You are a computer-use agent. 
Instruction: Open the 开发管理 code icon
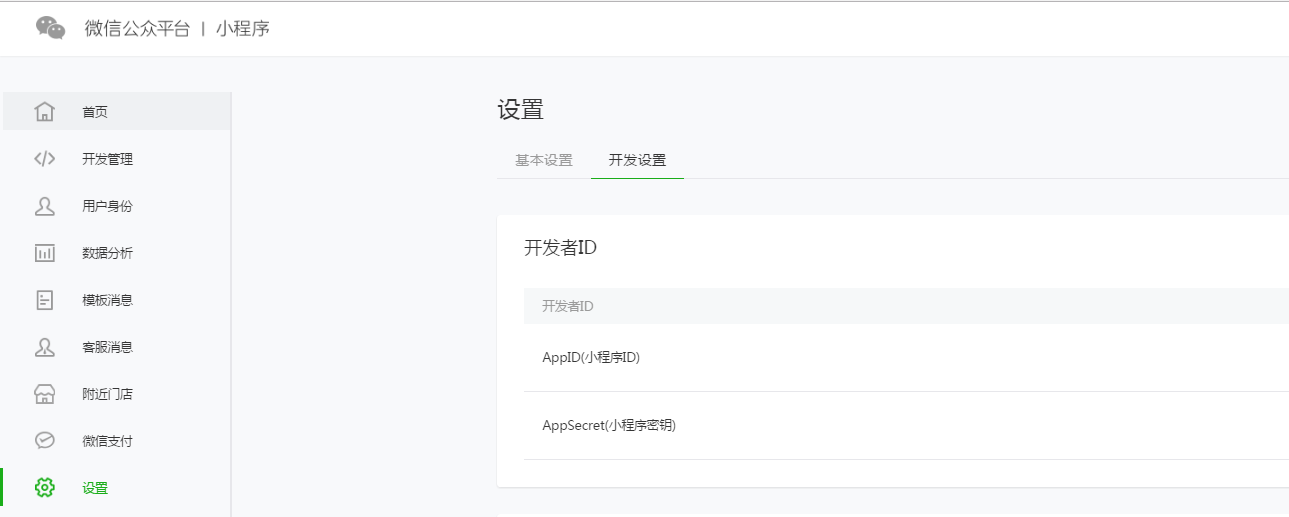[x=44, y=159]
